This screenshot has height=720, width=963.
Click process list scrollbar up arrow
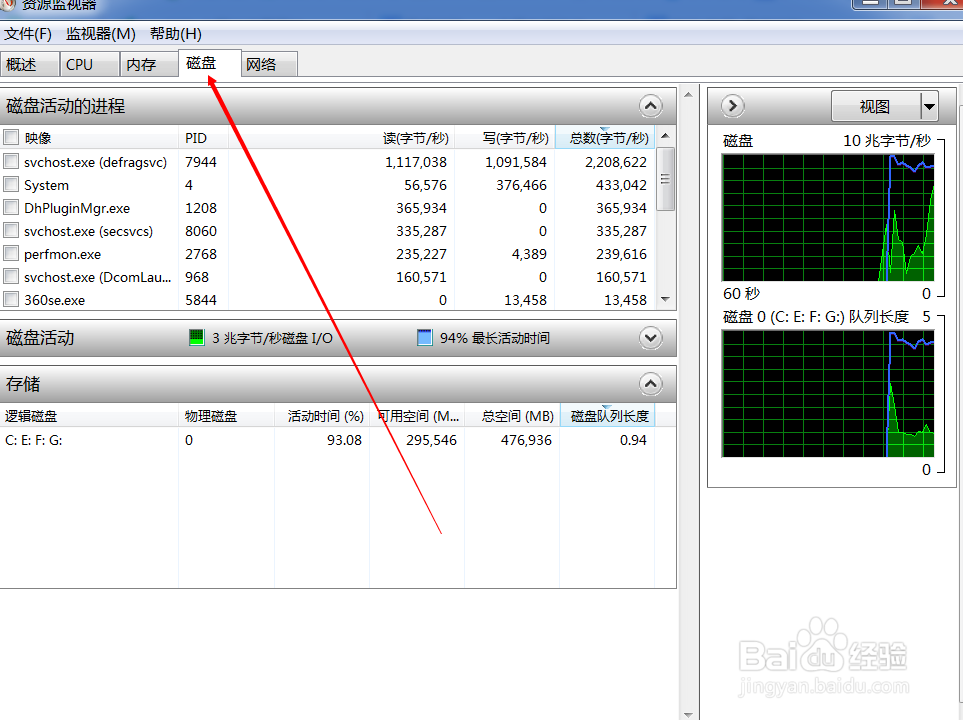tap(665, 136)
